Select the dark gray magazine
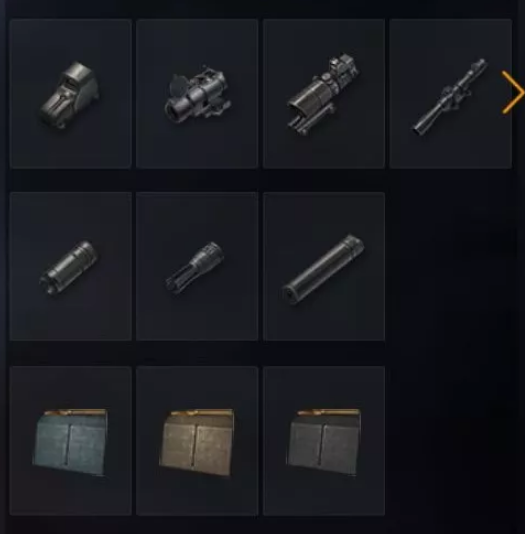This screenshot has width=525, height=534. [324, 441]
